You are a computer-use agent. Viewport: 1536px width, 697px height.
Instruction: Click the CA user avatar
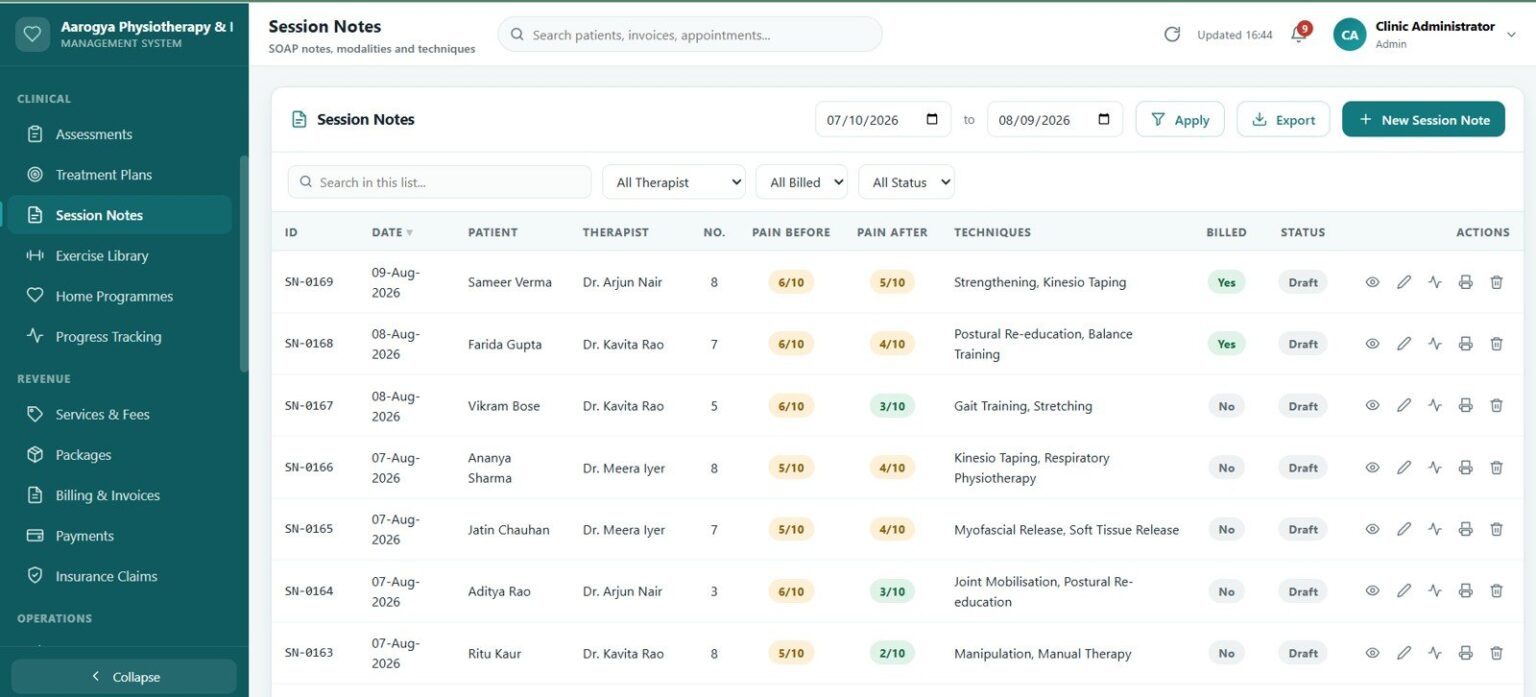(1349, 35)
